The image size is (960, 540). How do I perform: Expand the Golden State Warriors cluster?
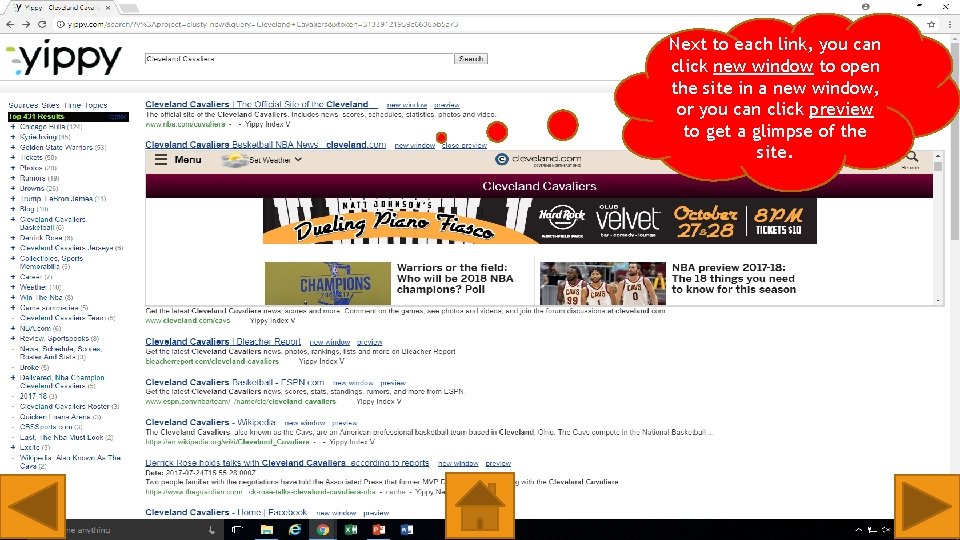pos(13,148)
